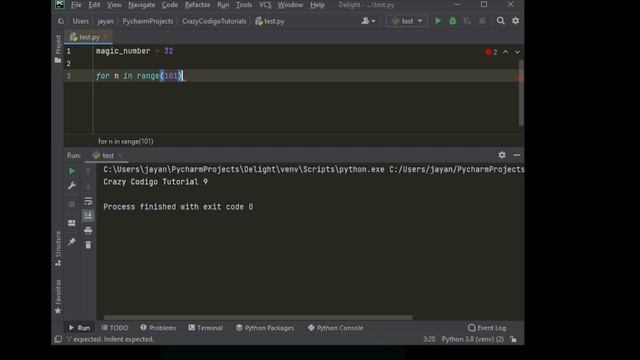Print the Run console output
640x360 pixels.
click(x=88, y=231)
